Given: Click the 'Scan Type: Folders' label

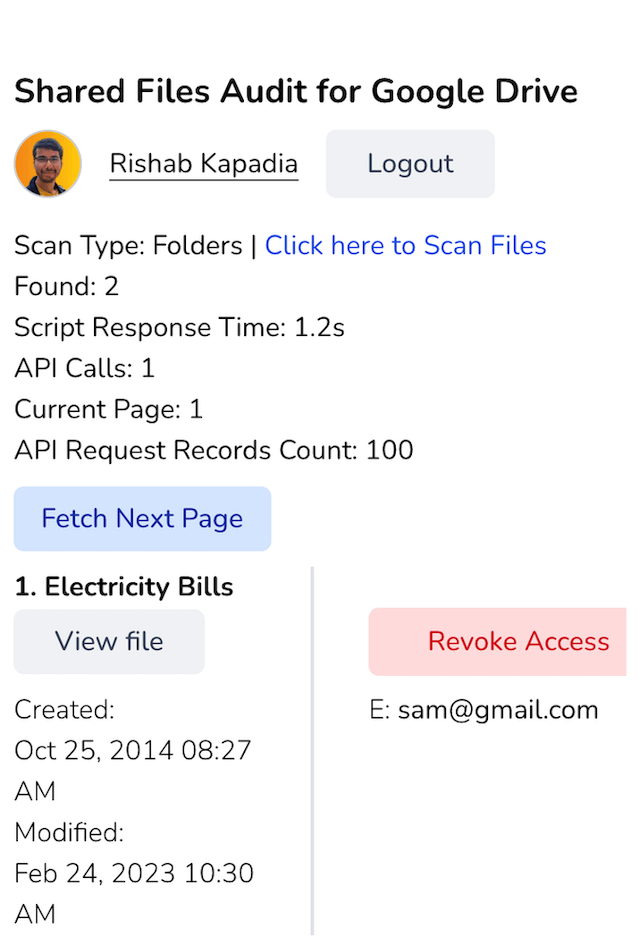Looking at the screenshot, I should coord(128,246).
